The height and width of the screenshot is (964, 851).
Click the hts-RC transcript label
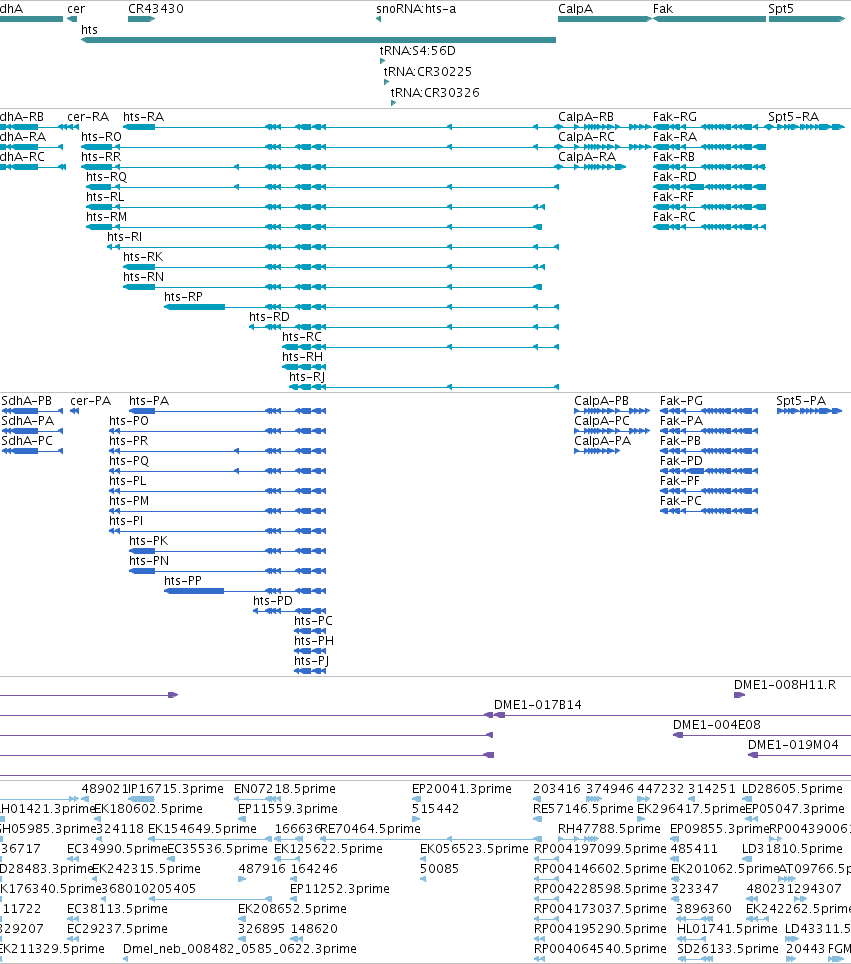tap(302, 337)
